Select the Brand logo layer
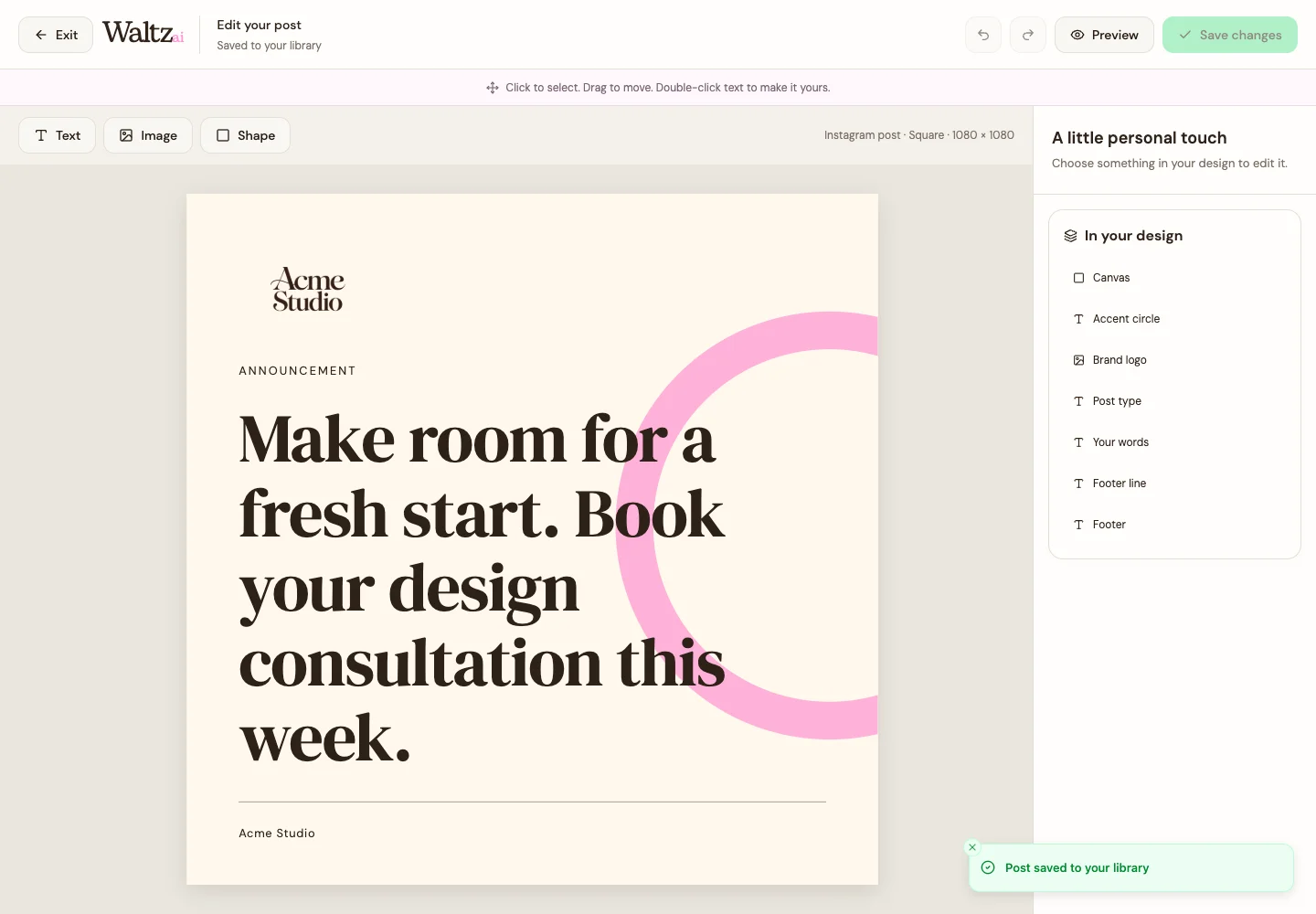 [1174, 360]
